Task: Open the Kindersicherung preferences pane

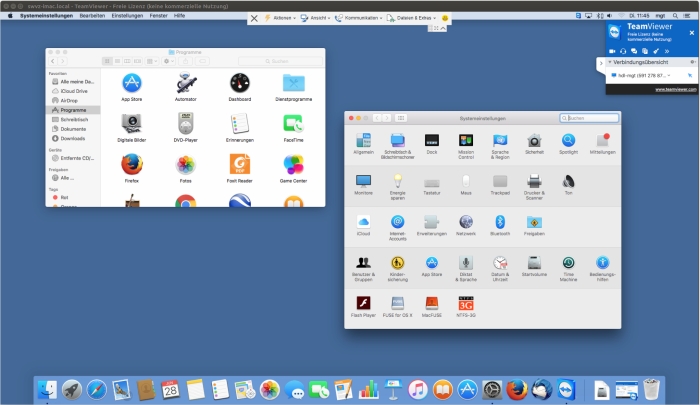Action: click(397, 269)
